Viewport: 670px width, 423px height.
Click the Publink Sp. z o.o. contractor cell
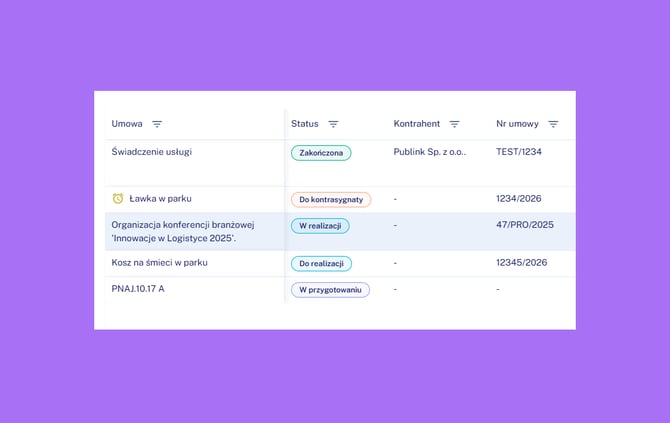[x=430, y=152]
